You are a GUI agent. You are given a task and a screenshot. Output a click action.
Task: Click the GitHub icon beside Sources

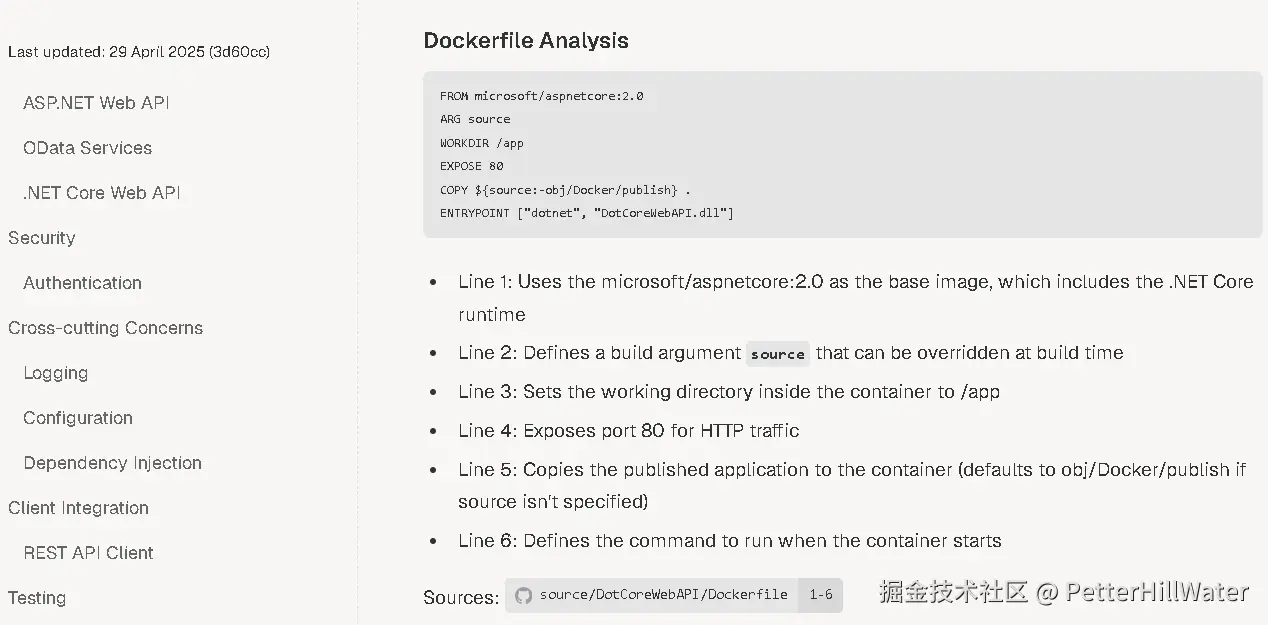pos(523,596)
